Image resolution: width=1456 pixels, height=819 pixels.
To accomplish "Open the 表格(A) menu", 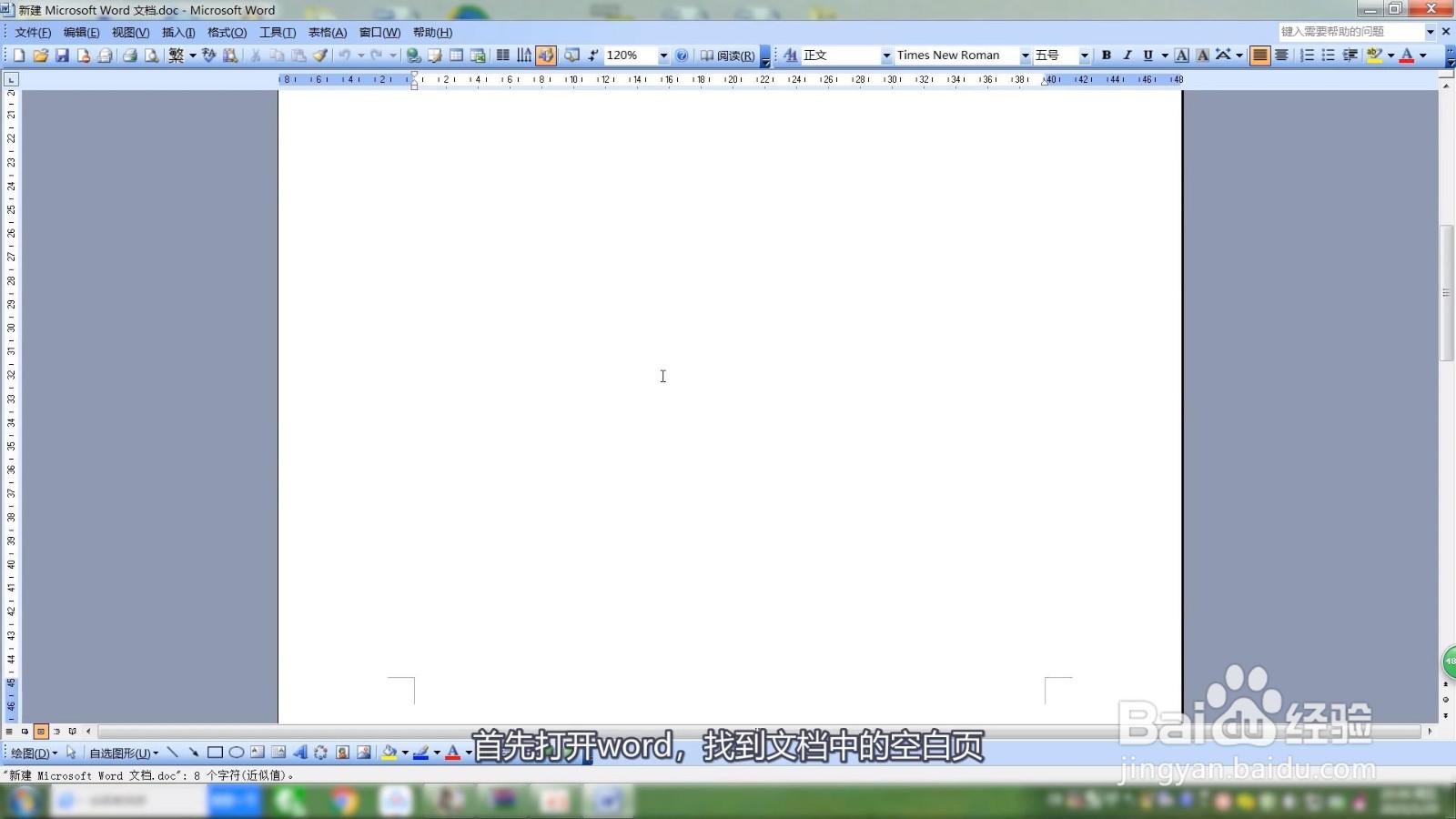I will coord(328,32).
